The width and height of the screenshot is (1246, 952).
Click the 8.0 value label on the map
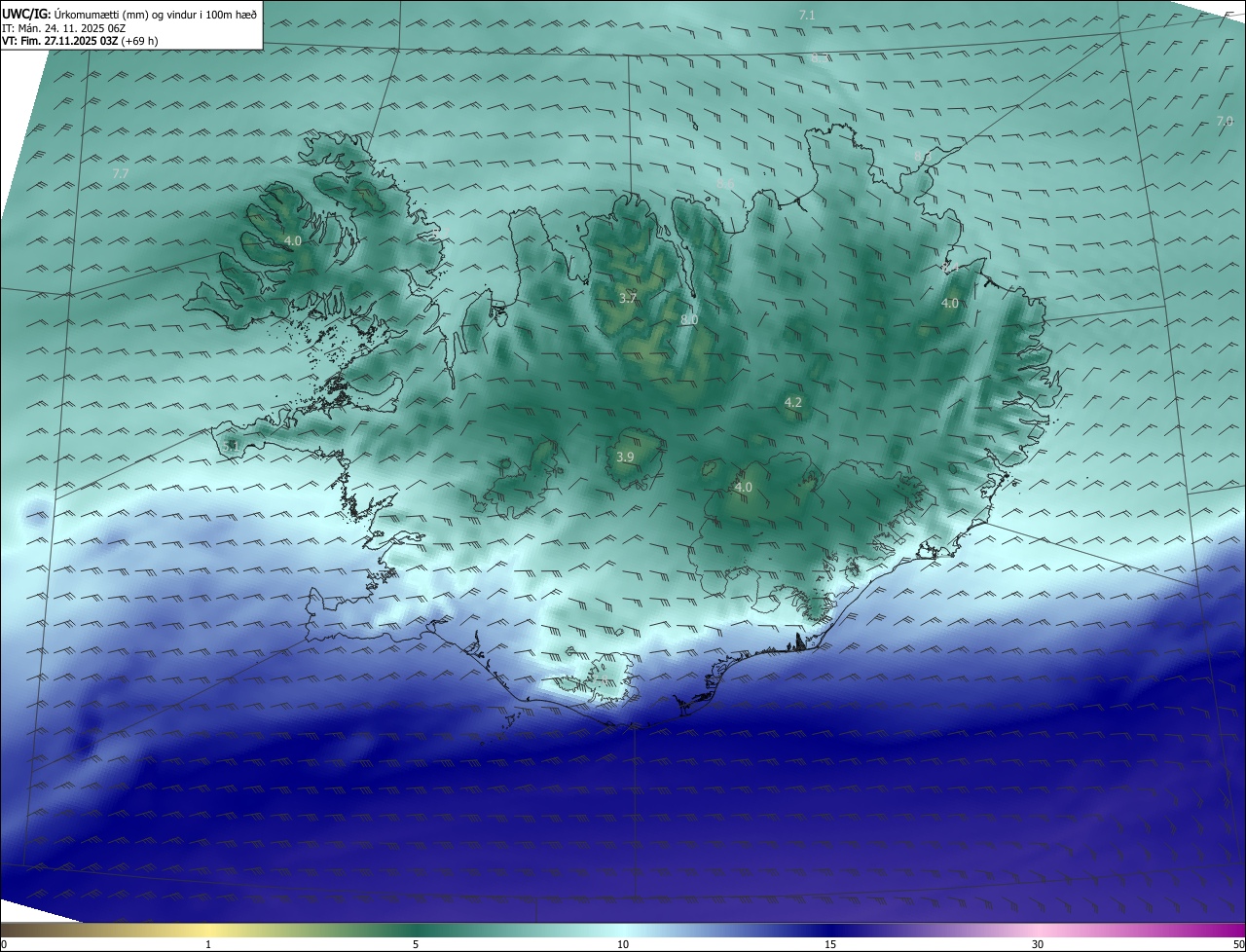pyautogui.click(x=689, y=319)
